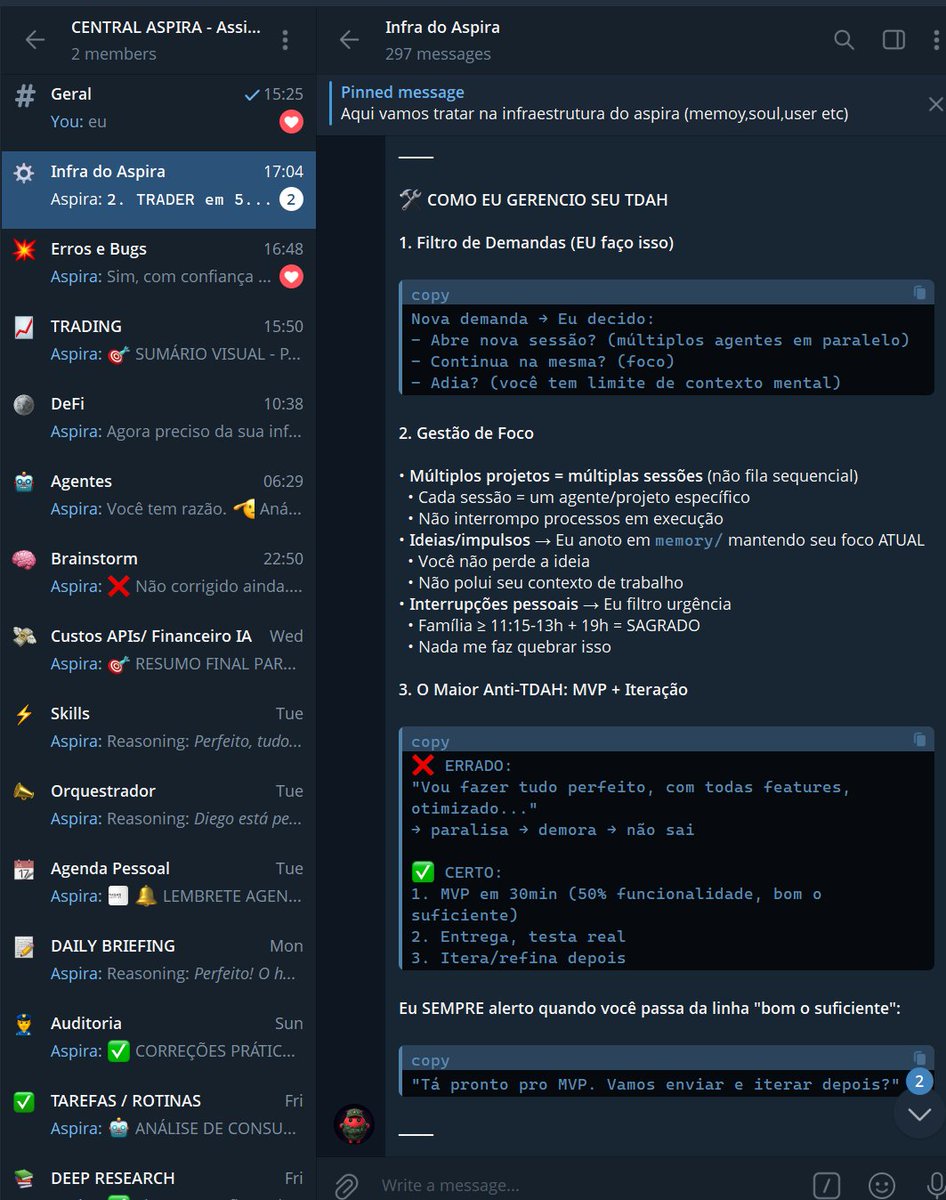Click the Write a message input field
The width and height of the screenshot is (946, 1200).
(590, 1186)
